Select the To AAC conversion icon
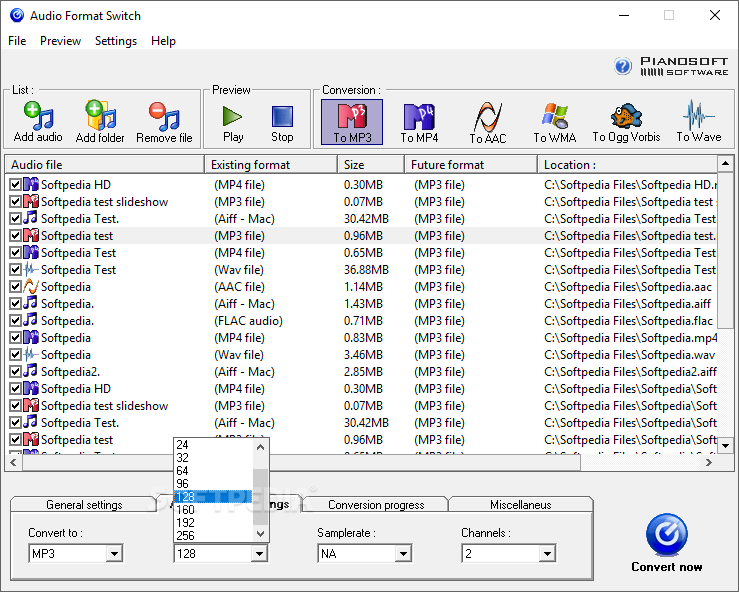The image size is (739, 592). pos(488,122)
